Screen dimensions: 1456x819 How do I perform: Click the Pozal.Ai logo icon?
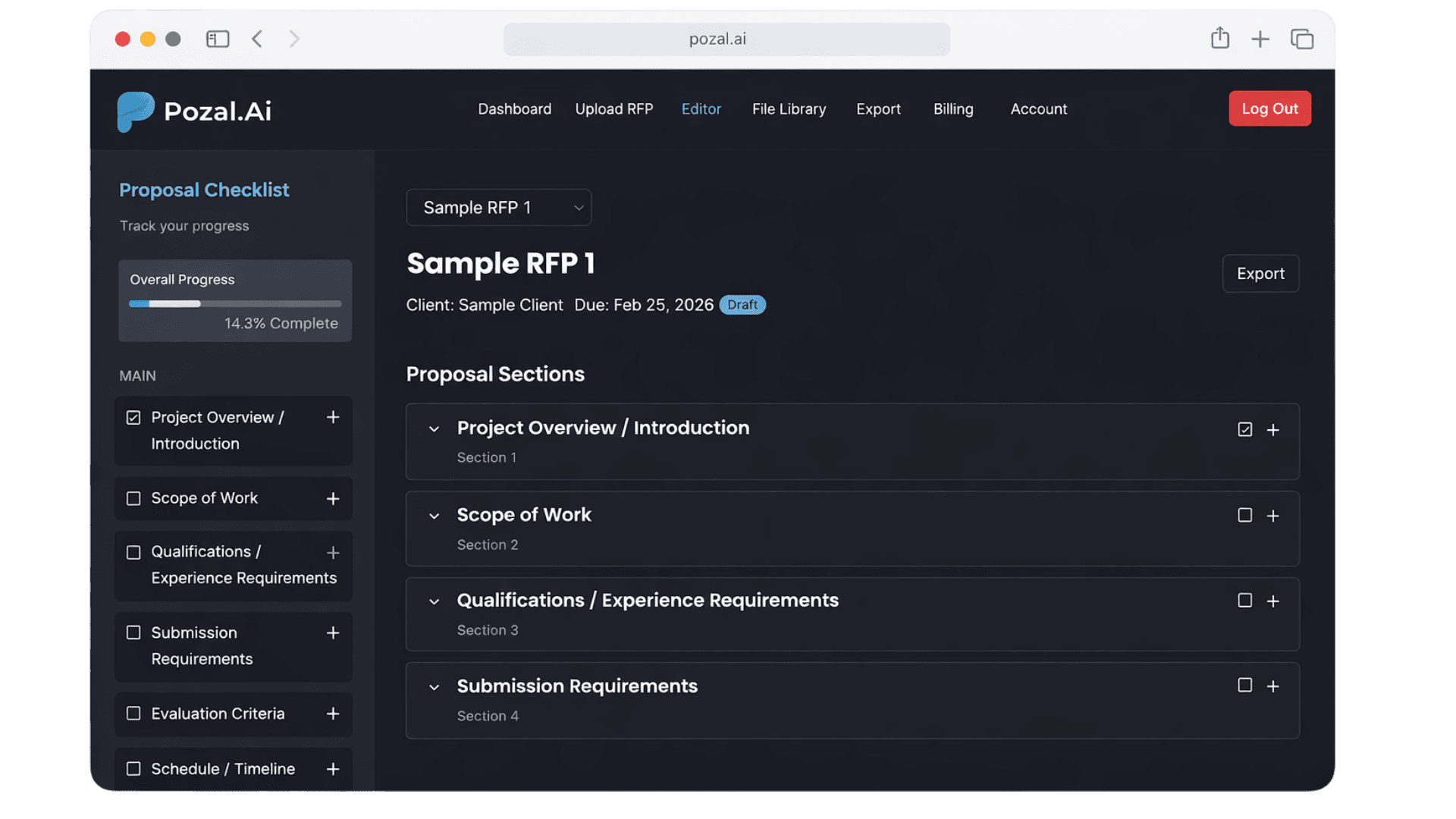[x=133, y=111]
